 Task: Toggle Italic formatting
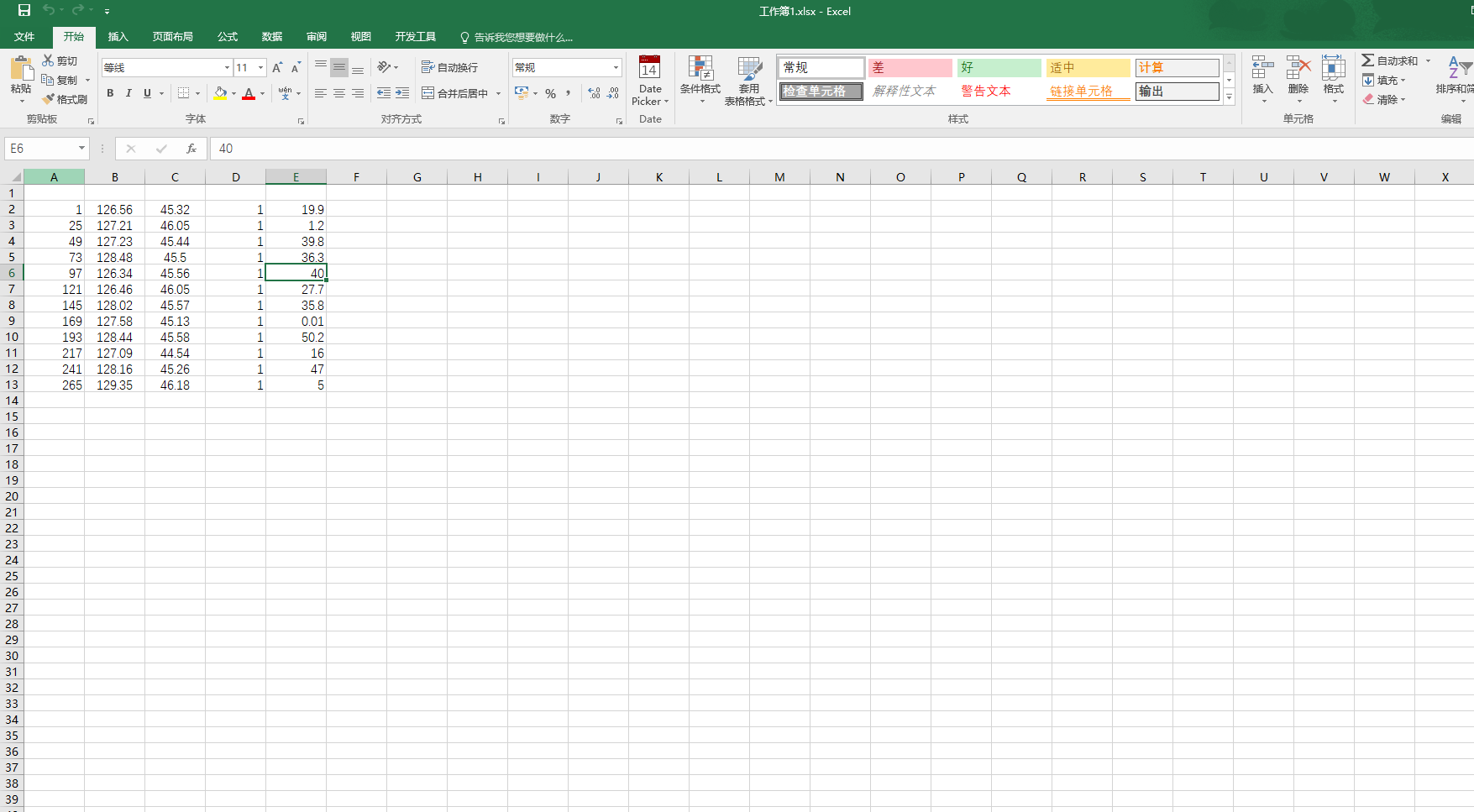click(x=129, y=93)
